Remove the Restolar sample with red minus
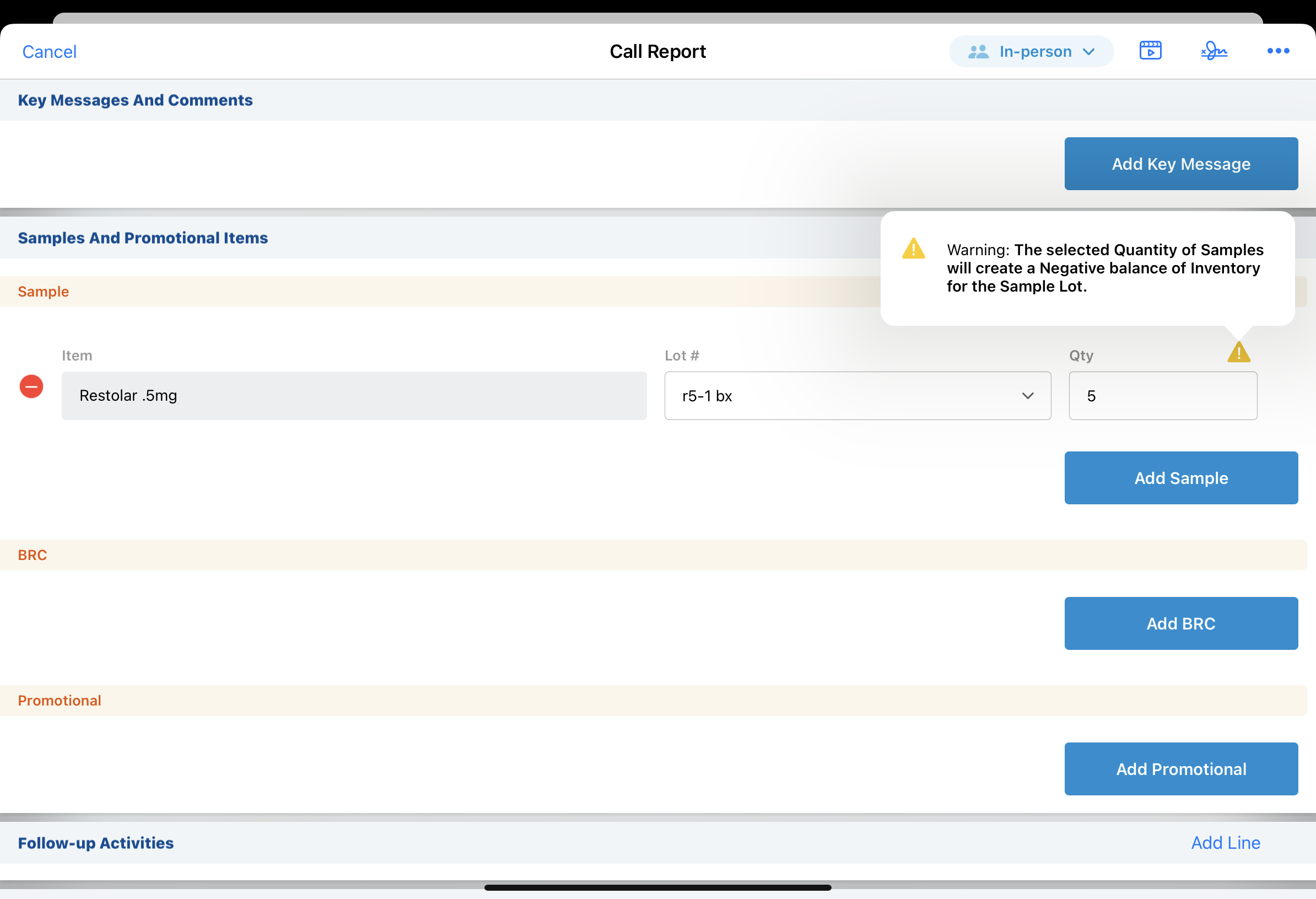This screenshot has height=899, width=1316. click(x=32, y=387)
